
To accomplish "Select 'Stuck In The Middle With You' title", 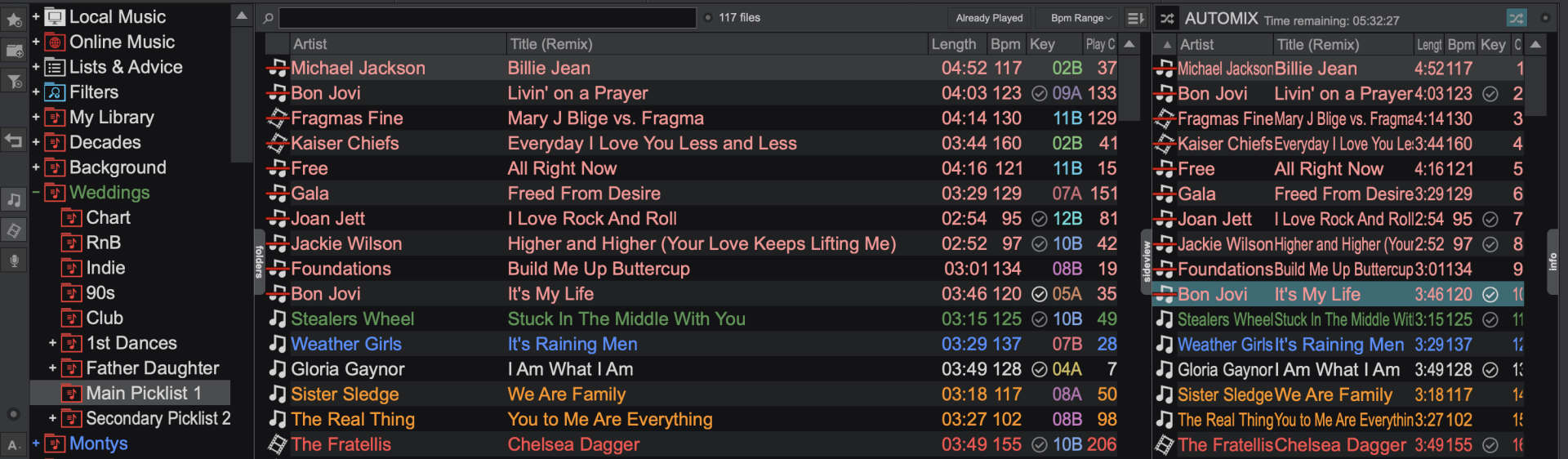I will pyautogui.click(x=626, y=319).
